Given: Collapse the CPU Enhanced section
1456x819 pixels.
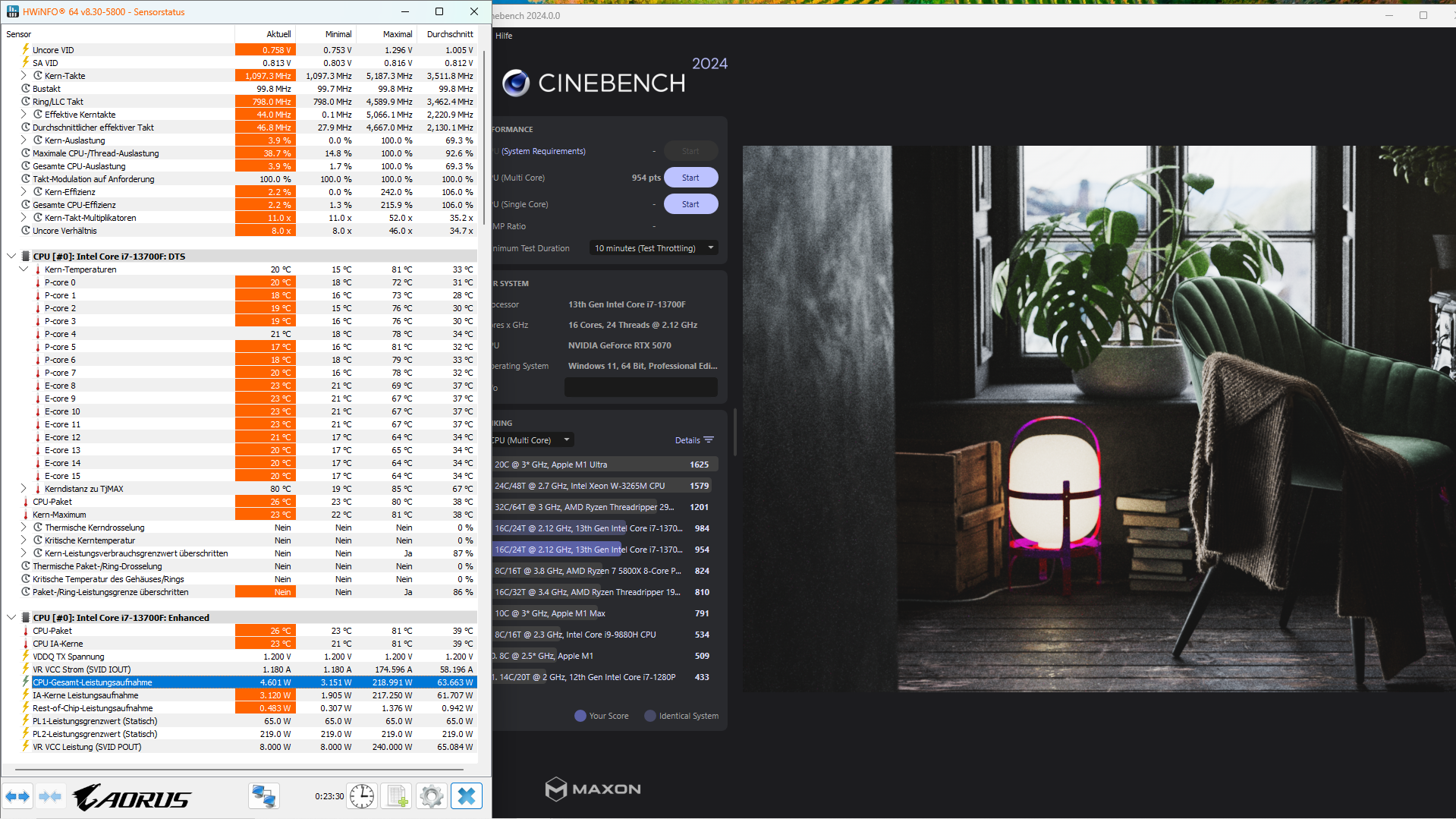Looking at the screenshot, I should (x=11, y=618).
